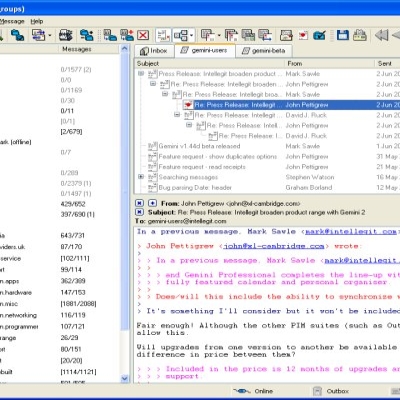The image size is (400, 400).
Task: Click the blue floppy disk save icon
Action: [342, 35]
